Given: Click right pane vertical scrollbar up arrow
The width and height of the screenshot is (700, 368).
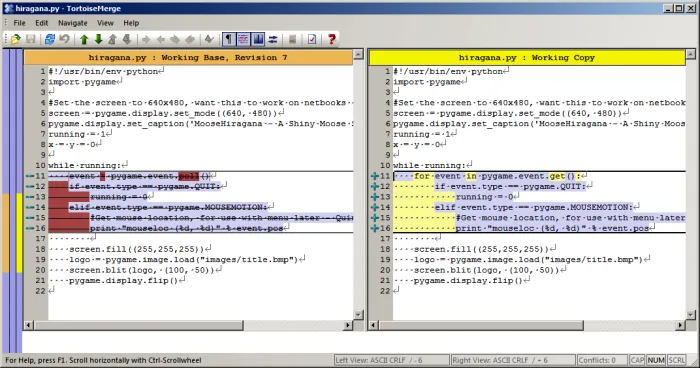Looking at the screenshot, I should pos(691,54).
